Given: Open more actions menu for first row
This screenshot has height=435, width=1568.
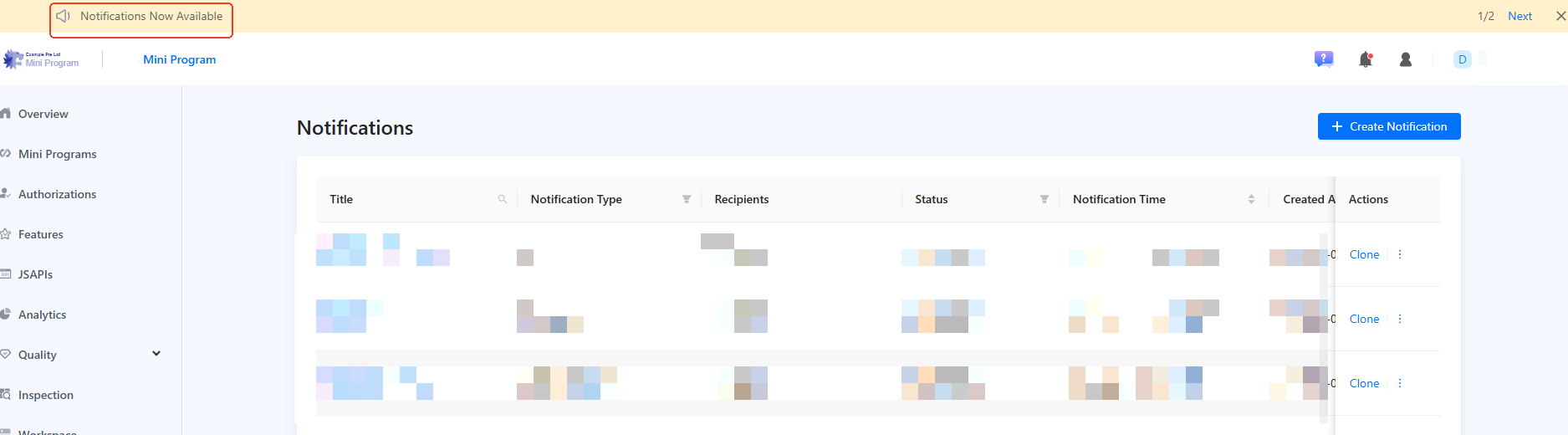Looking at the screenshot, I should pyautogui.click(x=1400, y=254).
